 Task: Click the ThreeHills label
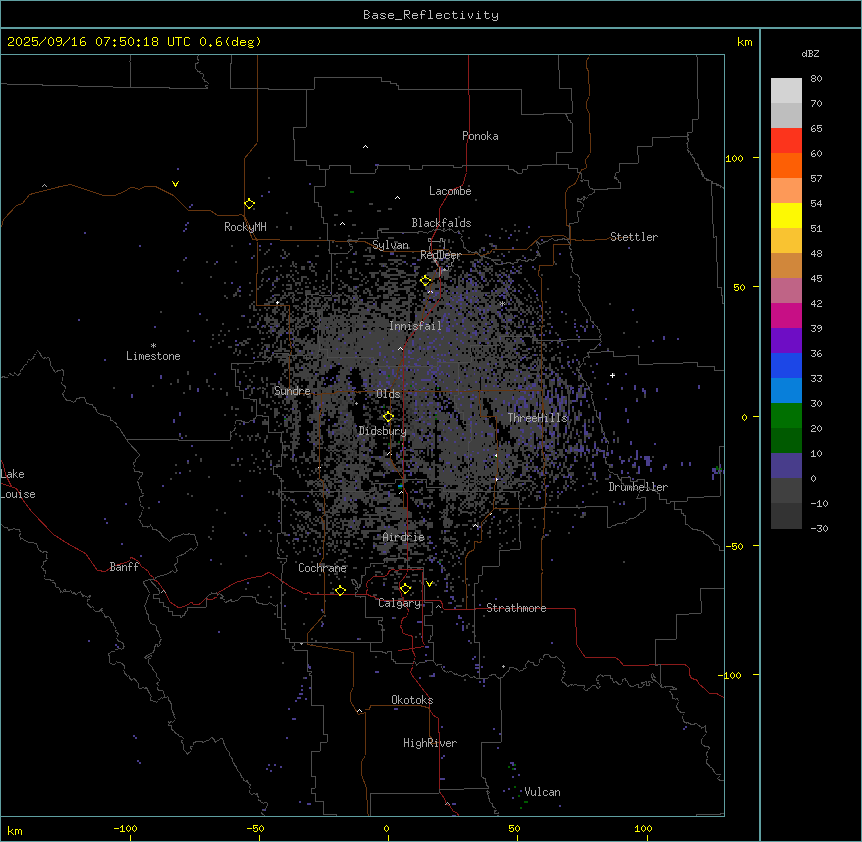pos(537,418)
